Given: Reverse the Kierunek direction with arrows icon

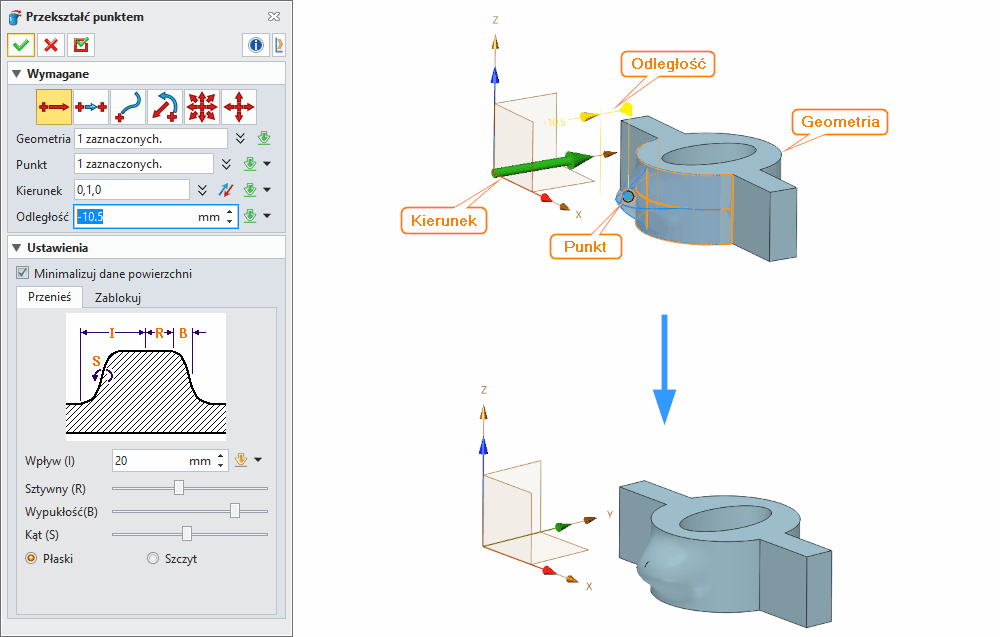Looking at the screenshot, I should tap(226, 190).
